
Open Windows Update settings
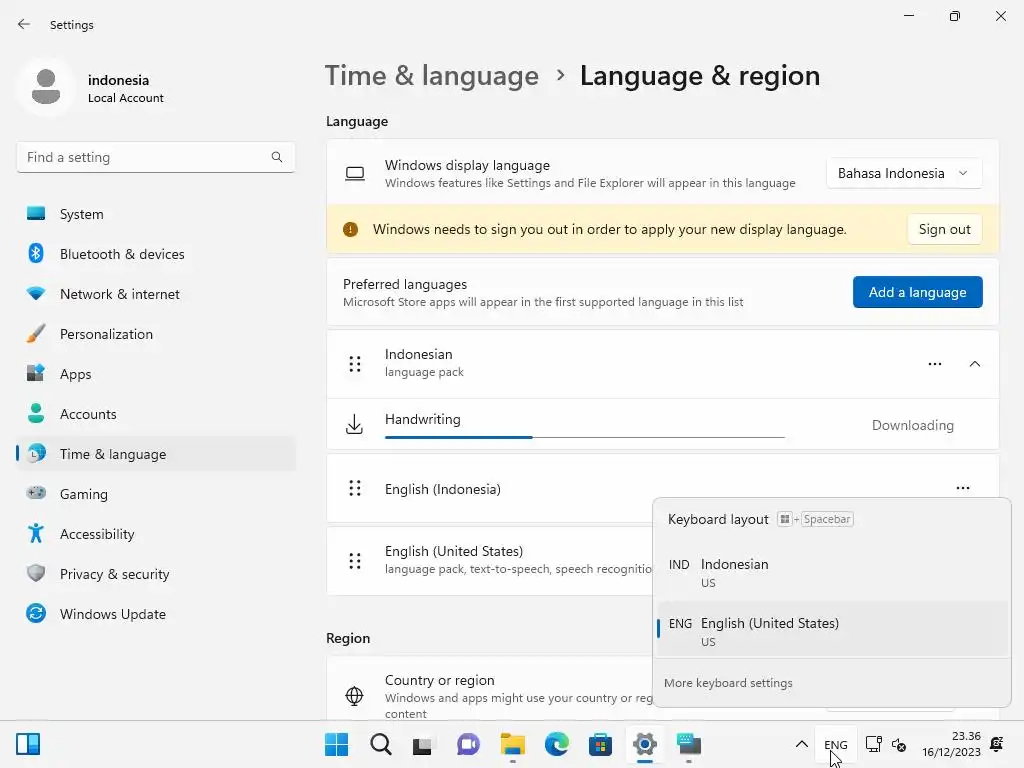tap(155, 614)
